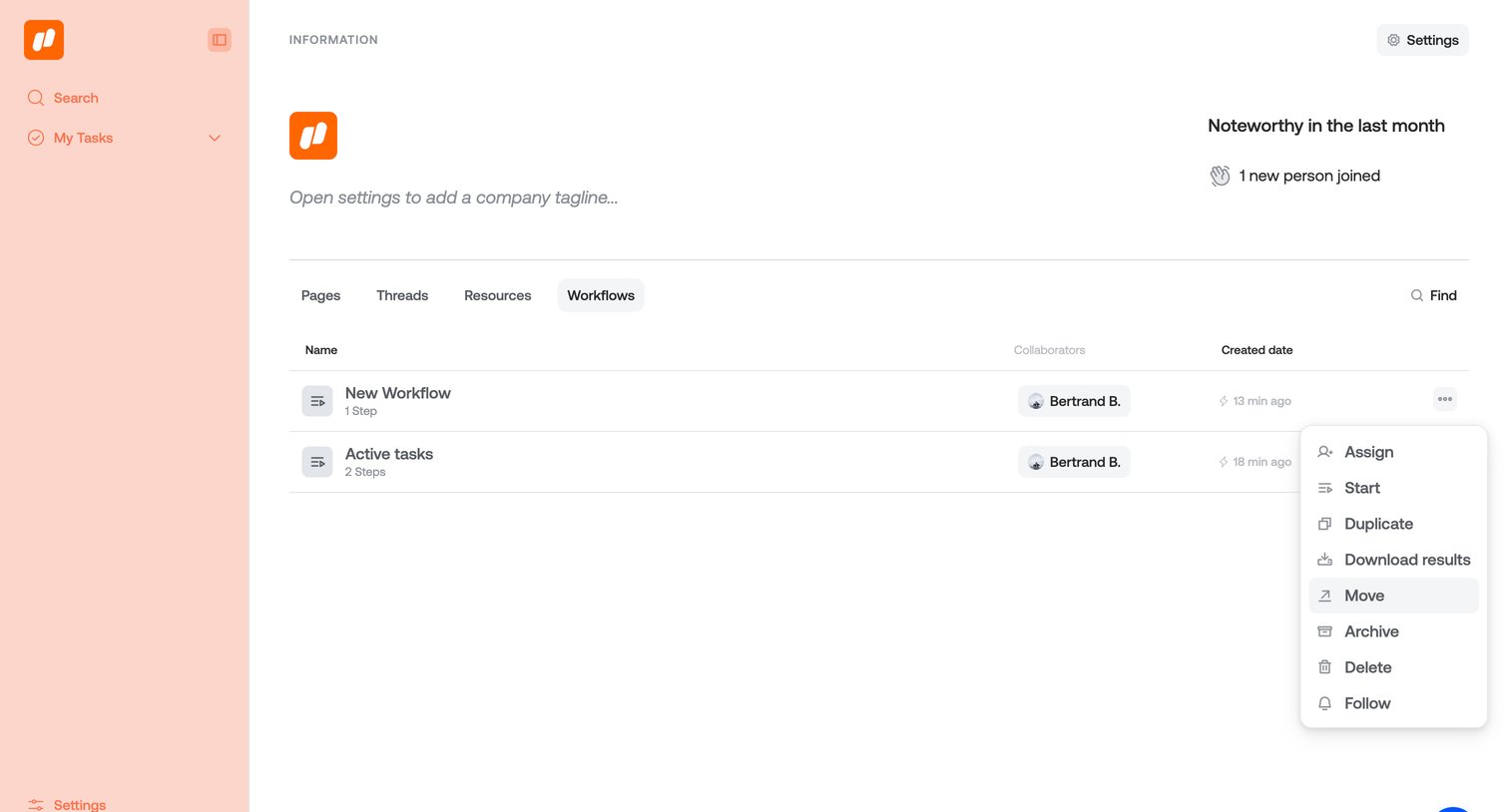Image resolution: width=1509 pixels, height=812 pixels.
Task: Sort by the Name column header
Action: (x=321, y=350)
